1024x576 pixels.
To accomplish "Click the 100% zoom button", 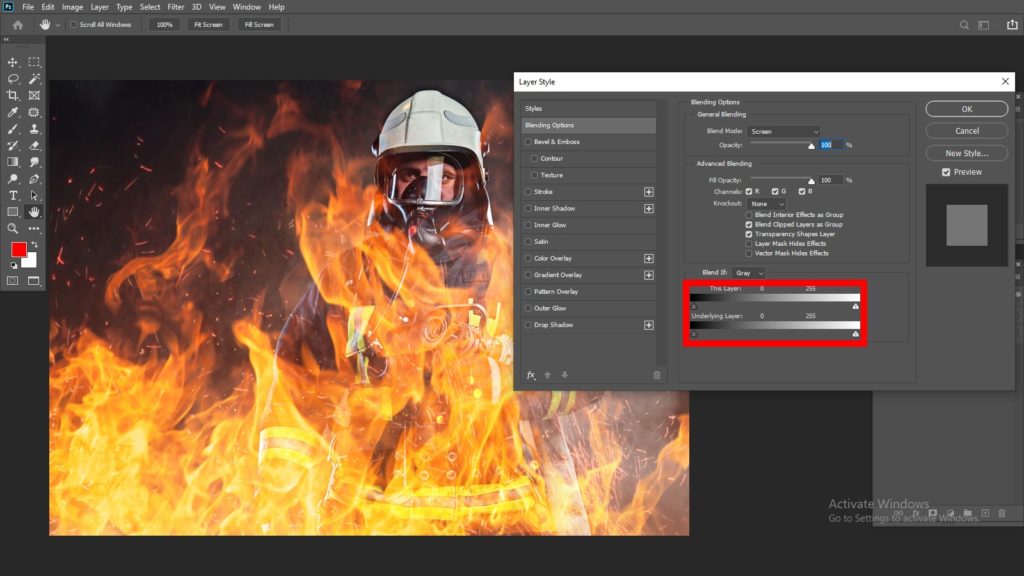I will click(165, 25).
